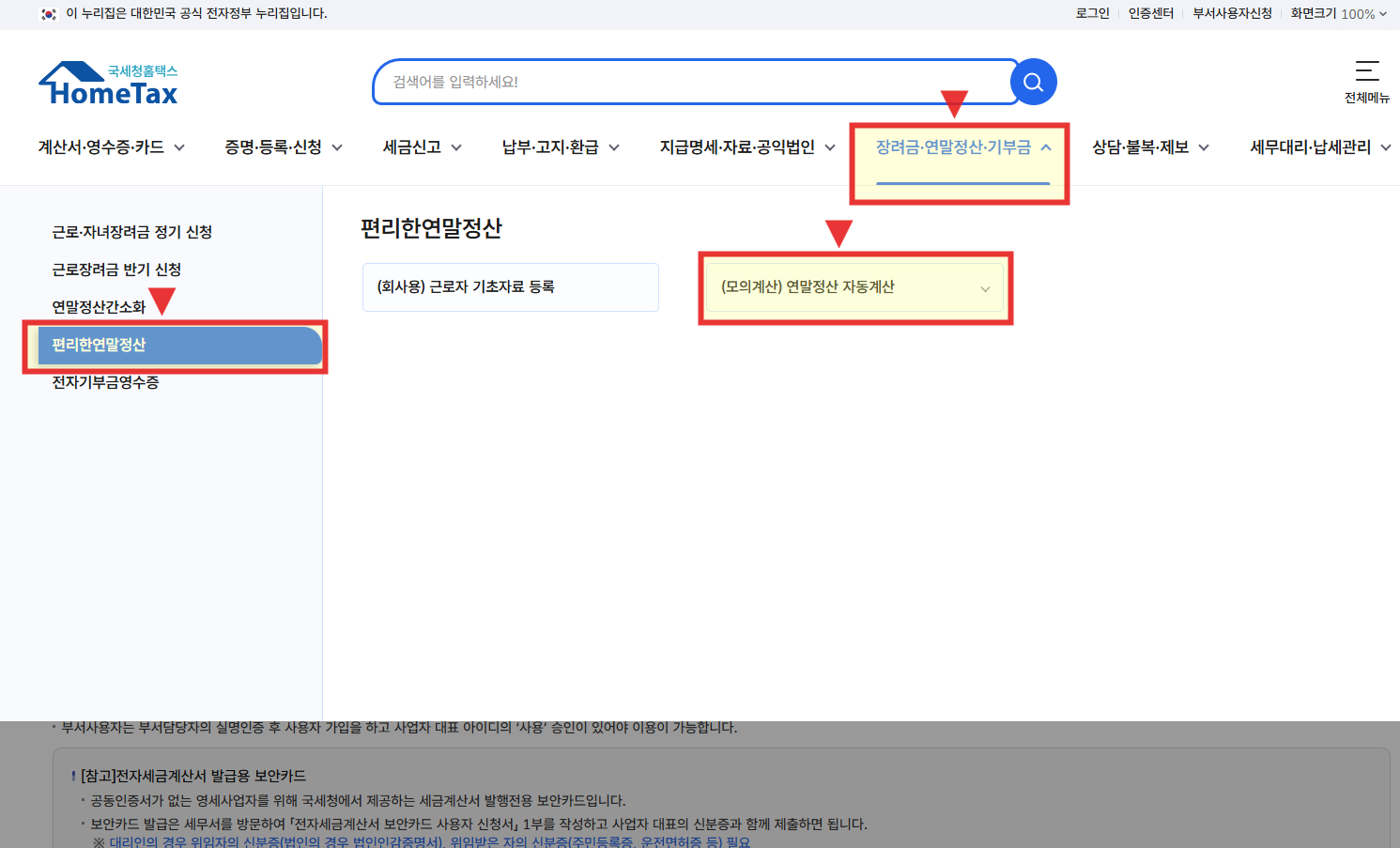
Task: Click the 부서사용자신청 link
Action: [1232, 13]
